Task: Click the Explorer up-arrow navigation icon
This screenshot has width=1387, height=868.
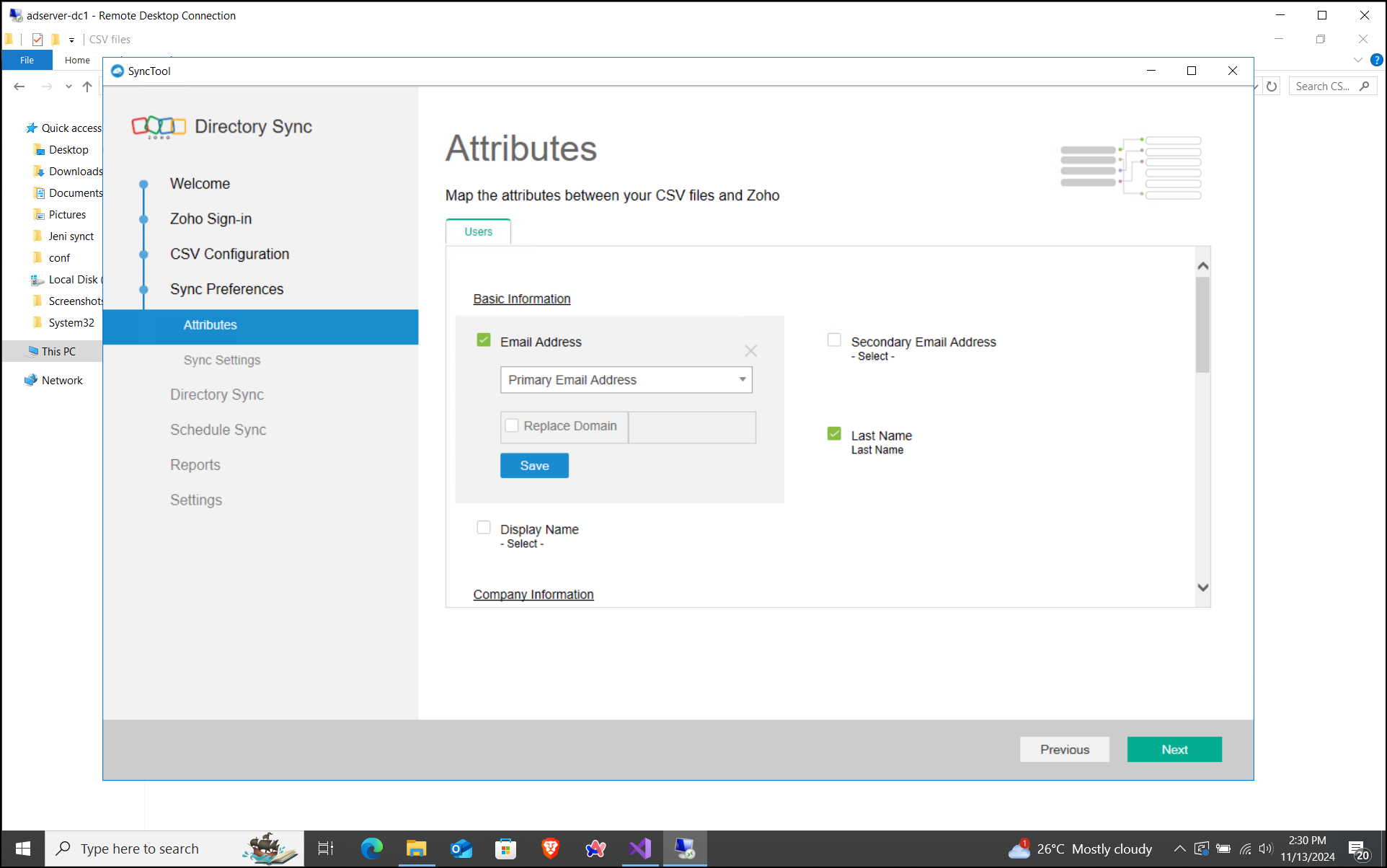Action: tap(87, 87)
